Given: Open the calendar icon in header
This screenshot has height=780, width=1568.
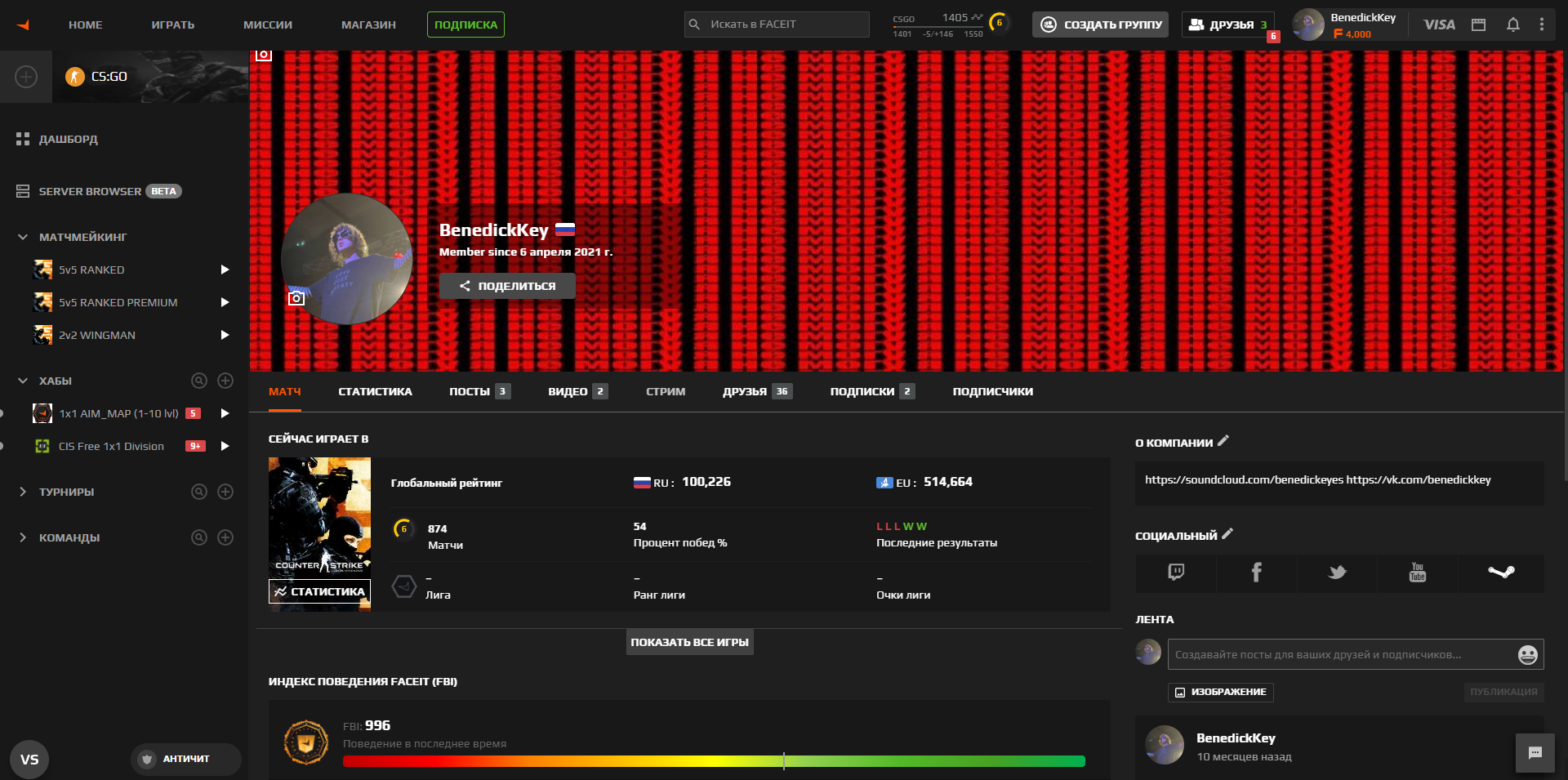Looking at the screenshot, I should point(1478,25).
